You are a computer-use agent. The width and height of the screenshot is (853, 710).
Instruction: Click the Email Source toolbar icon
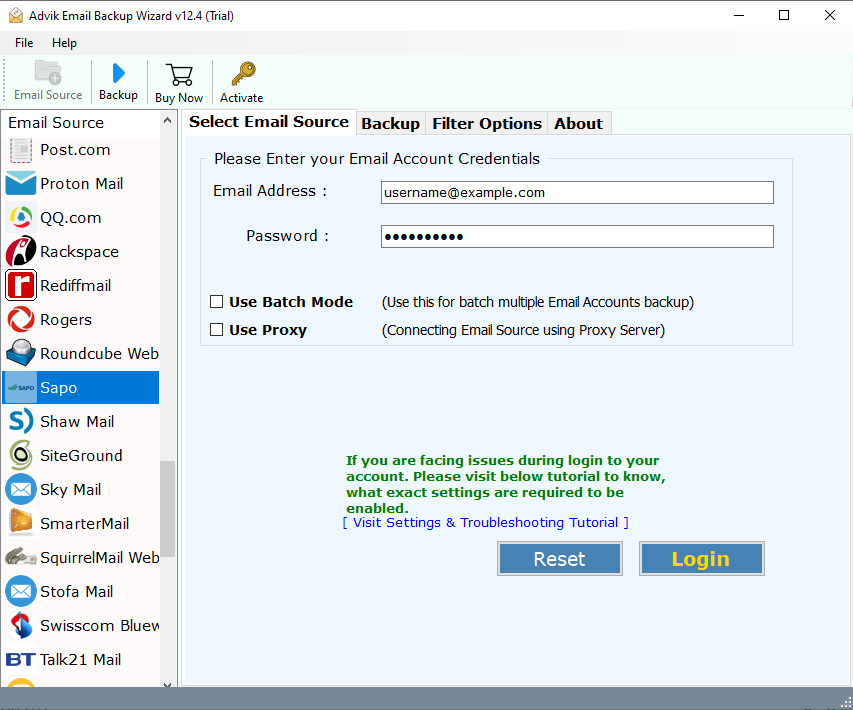(x=48, y=73)
